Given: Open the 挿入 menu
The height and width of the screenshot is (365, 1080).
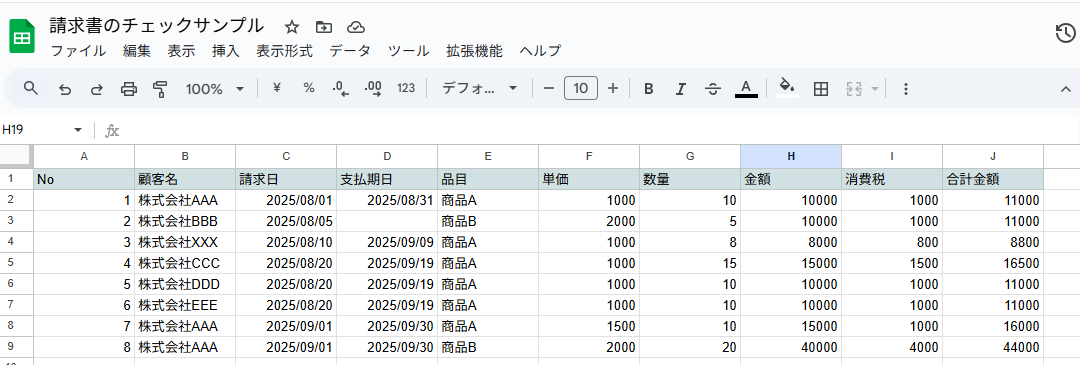Looking at the screenshot, I should [x=226, y=51].
